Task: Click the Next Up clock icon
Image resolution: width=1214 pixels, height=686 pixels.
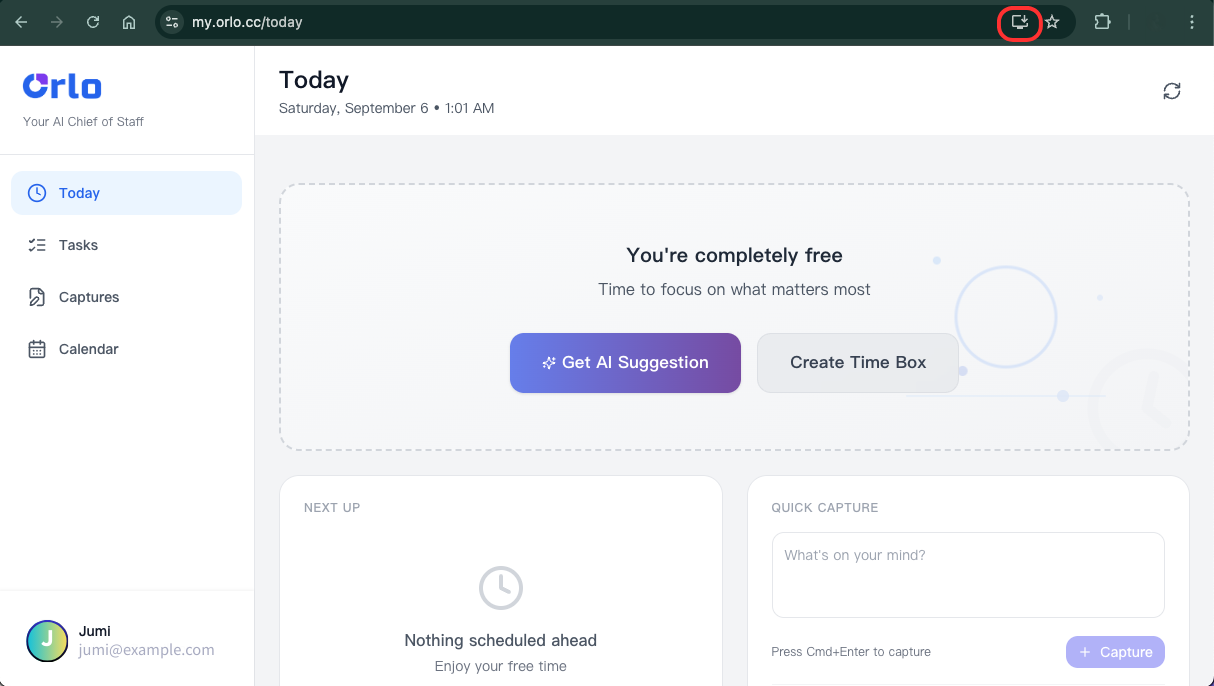Action: 500,588
